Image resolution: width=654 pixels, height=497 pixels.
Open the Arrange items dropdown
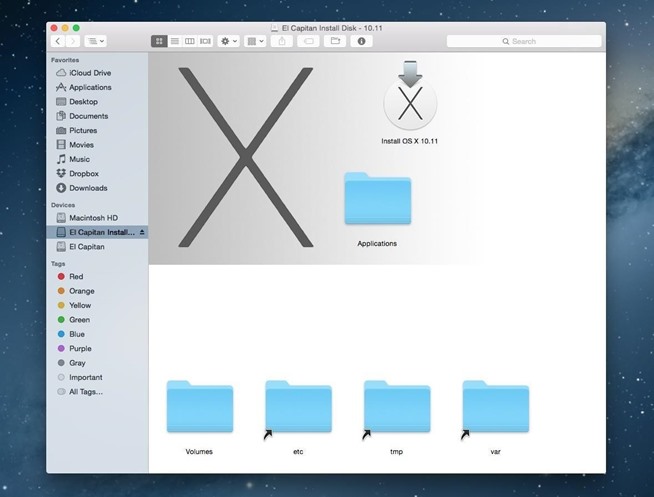[255, 41]
